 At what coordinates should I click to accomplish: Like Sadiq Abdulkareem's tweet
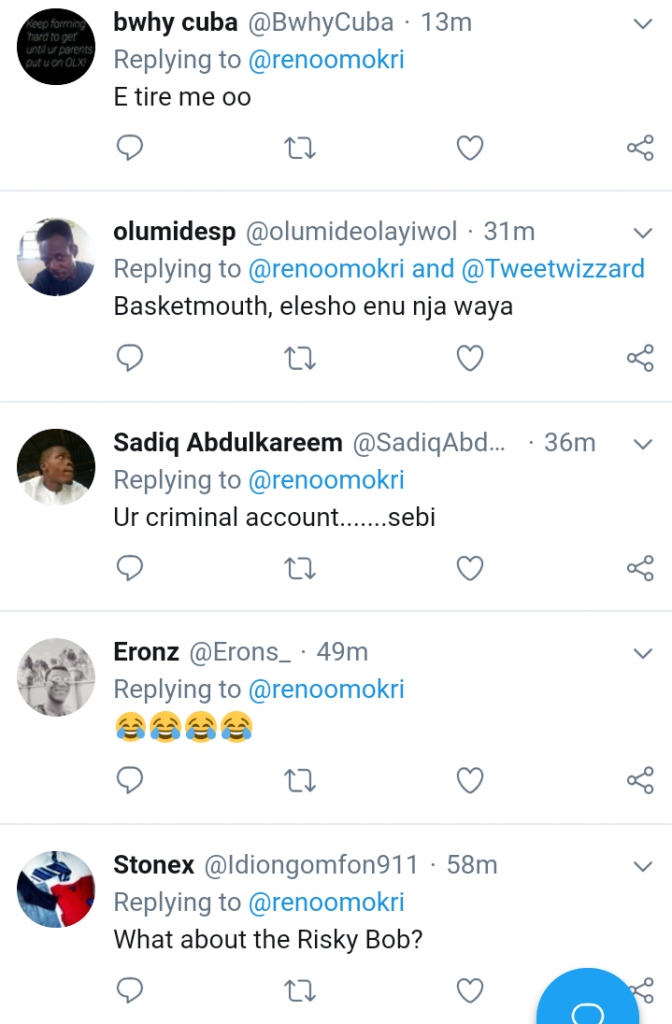(x=470, y=569)
